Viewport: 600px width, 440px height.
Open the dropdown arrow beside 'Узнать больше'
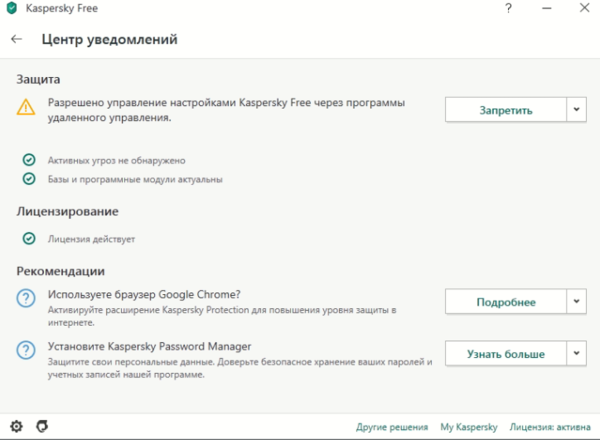[577, 353]
